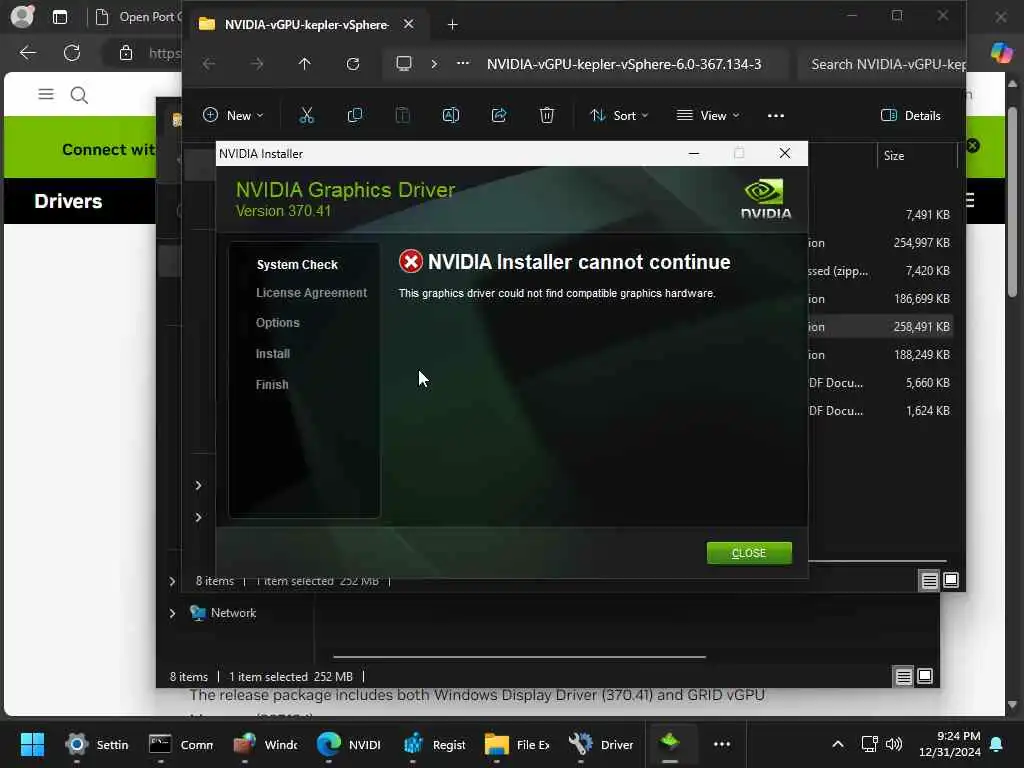Open the Registry Editor taskbar item
1024x768 pixels.
434,744
